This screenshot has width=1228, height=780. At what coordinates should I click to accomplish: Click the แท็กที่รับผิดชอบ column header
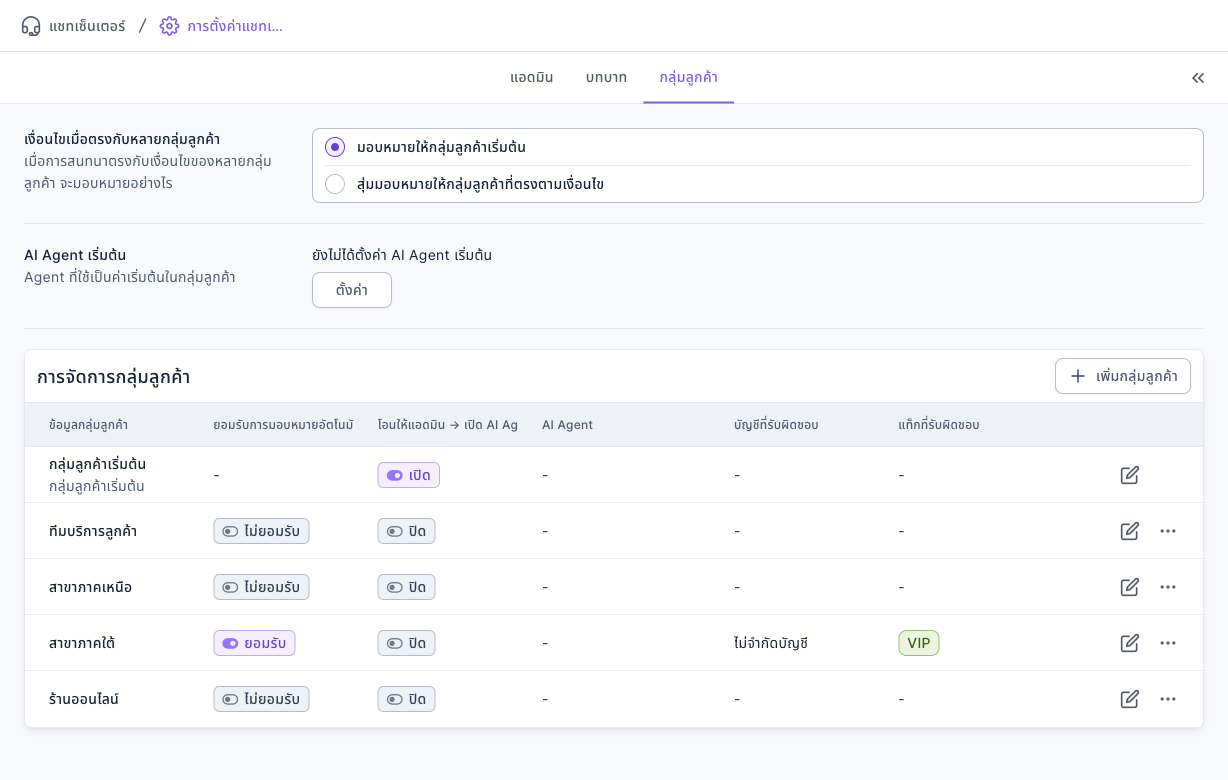pyautogui.click(x=939, y=425)
